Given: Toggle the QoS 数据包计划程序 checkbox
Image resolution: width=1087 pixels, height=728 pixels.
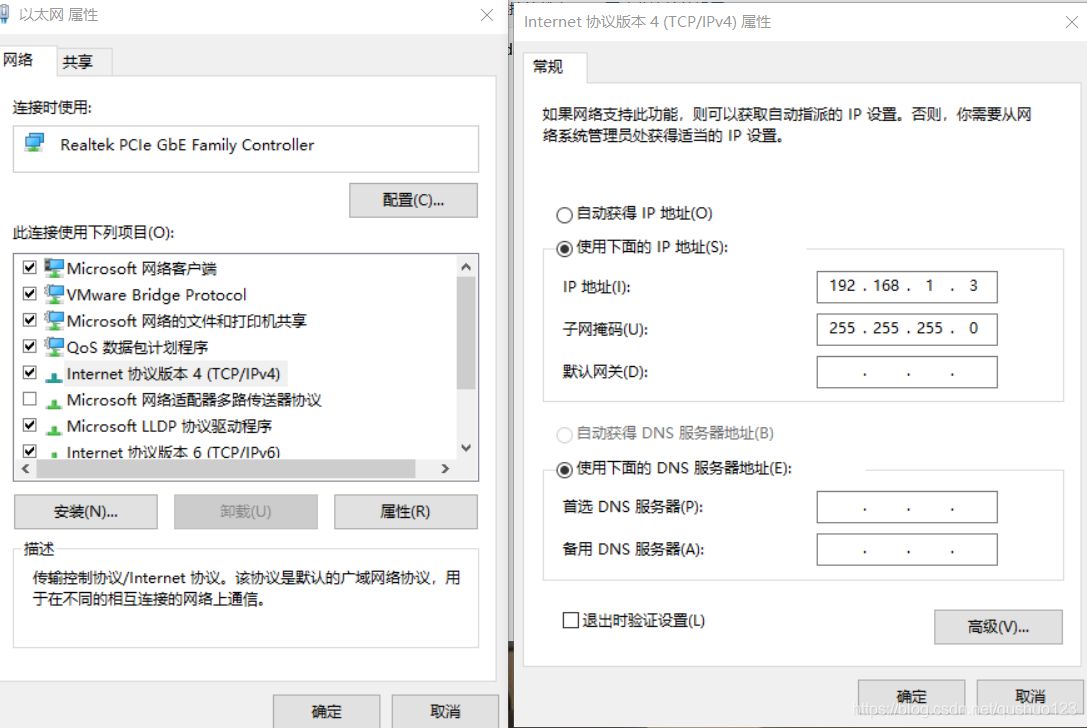Looking at the screenshot, I should coord(30,346).
